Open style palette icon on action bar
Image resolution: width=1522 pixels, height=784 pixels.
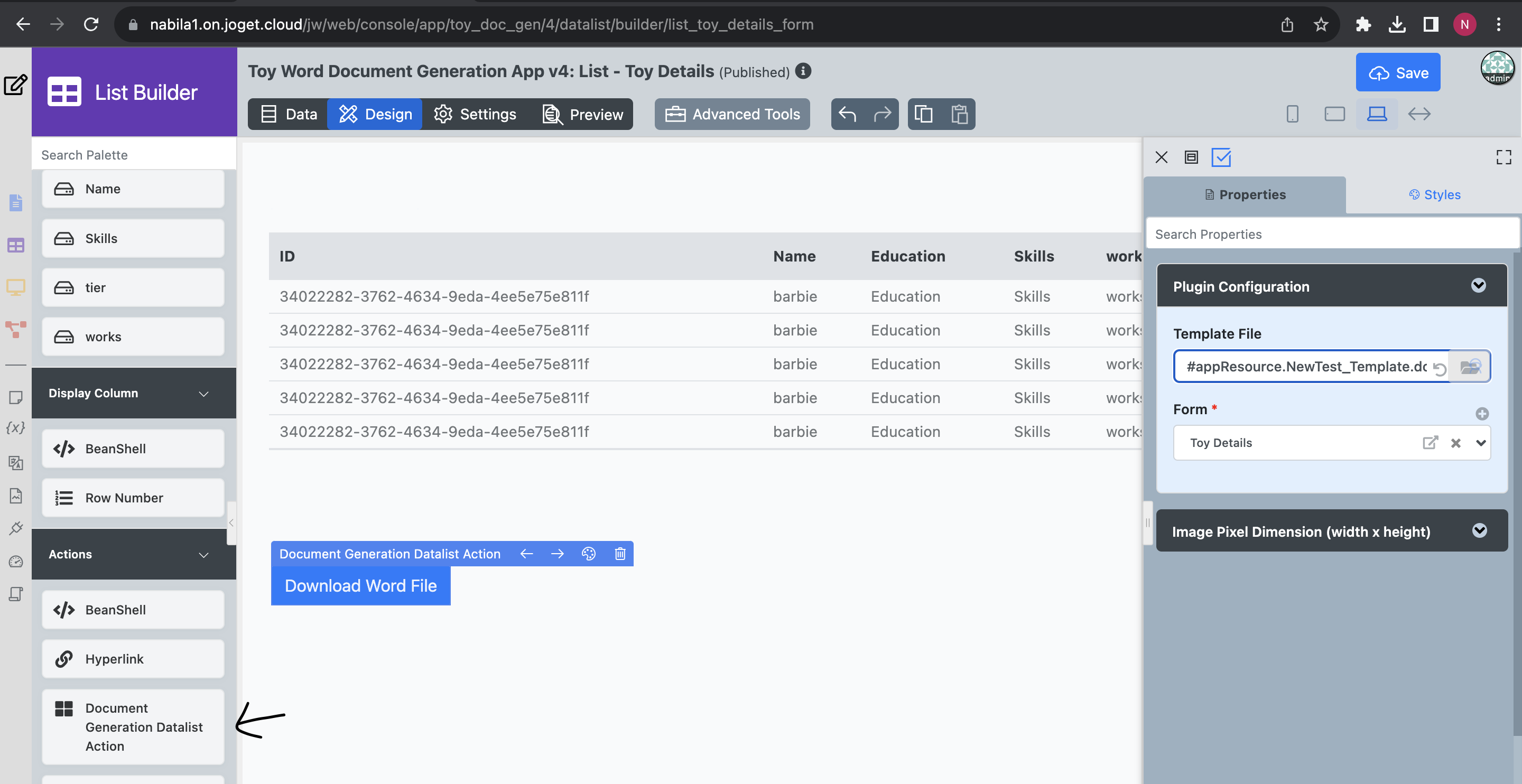coord(589,554)
